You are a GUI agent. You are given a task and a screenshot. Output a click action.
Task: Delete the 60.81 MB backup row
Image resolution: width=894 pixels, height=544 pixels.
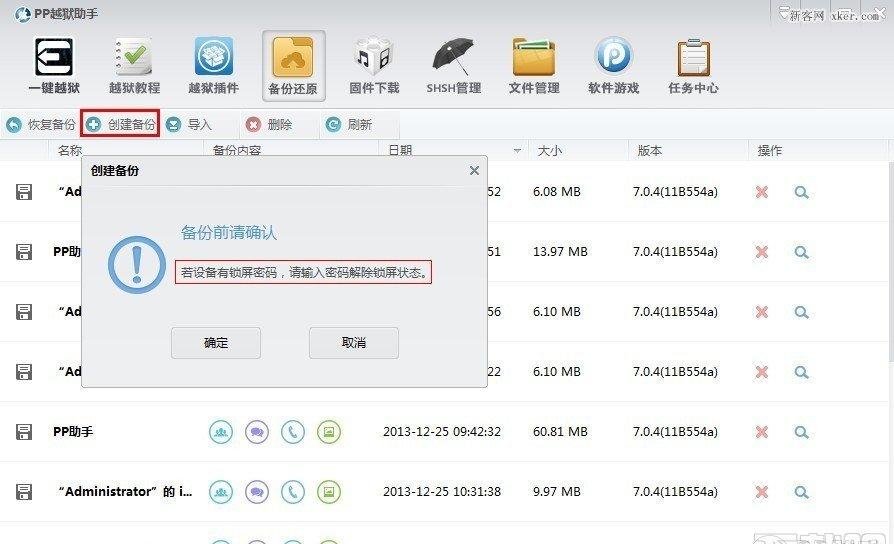click(762, 432)
